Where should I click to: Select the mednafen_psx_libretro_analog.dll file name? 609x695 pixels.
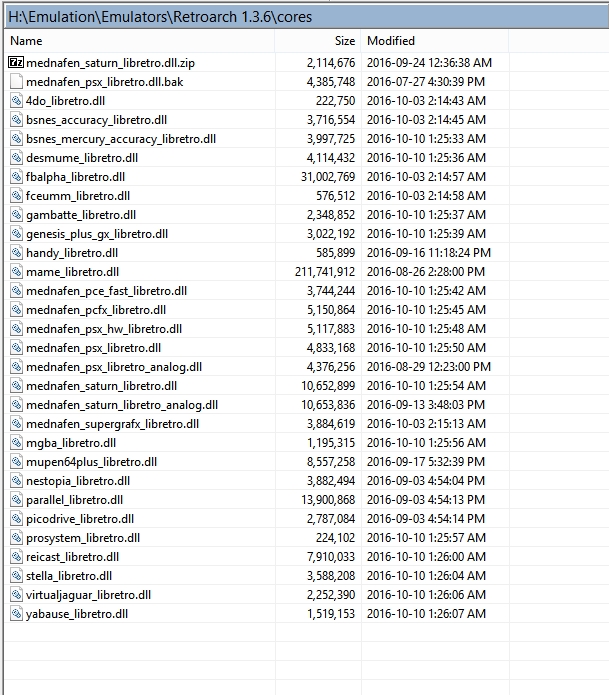114,367
